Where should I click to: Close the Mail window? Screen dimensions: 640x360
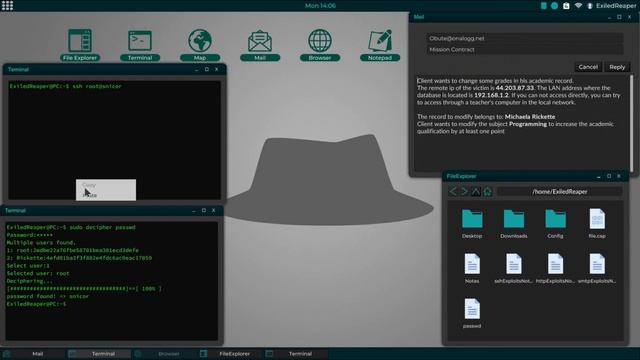click(629, 17)
